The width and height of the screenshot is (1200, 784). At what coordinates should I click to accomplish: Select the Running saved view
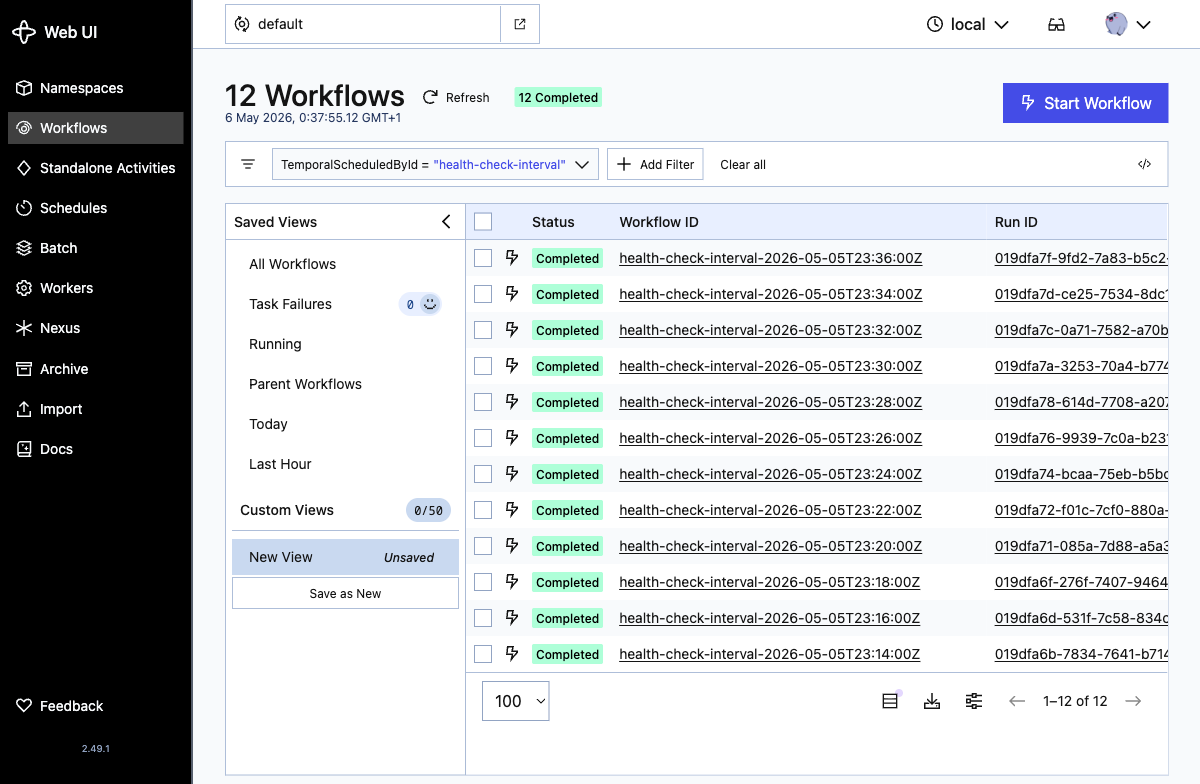(345, 344)
